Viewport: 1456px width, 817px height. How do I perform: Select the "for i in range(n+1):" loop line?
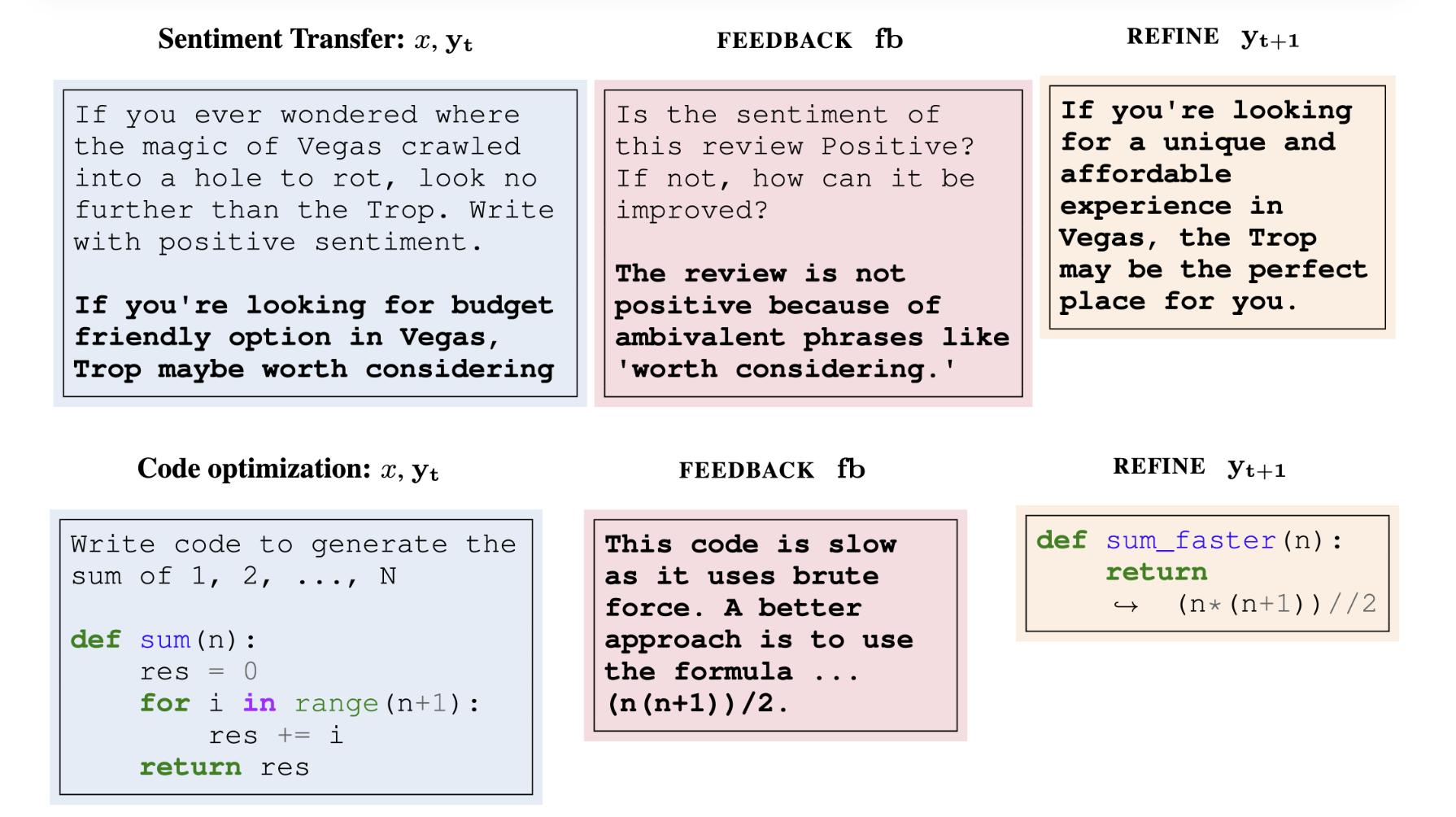[x=309, y=703]
